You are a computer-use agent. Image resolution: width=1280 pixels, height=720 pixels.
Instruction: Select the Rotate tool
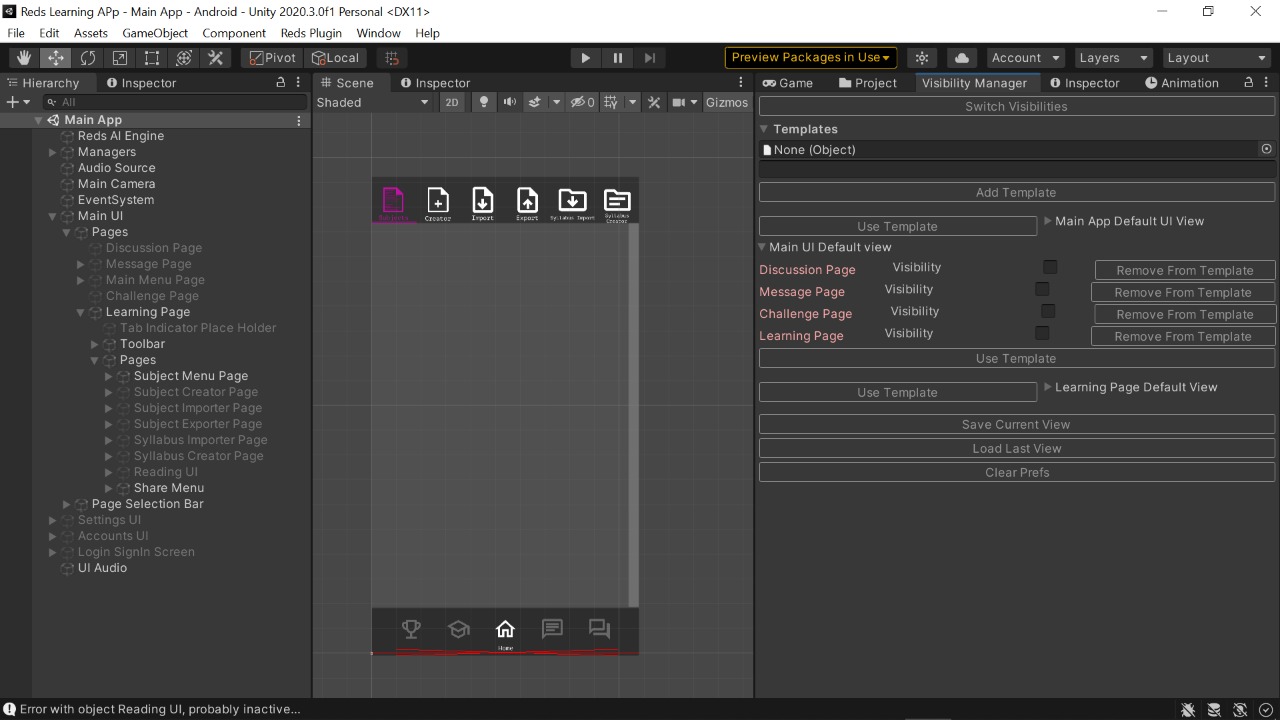(x=87, y=58)
